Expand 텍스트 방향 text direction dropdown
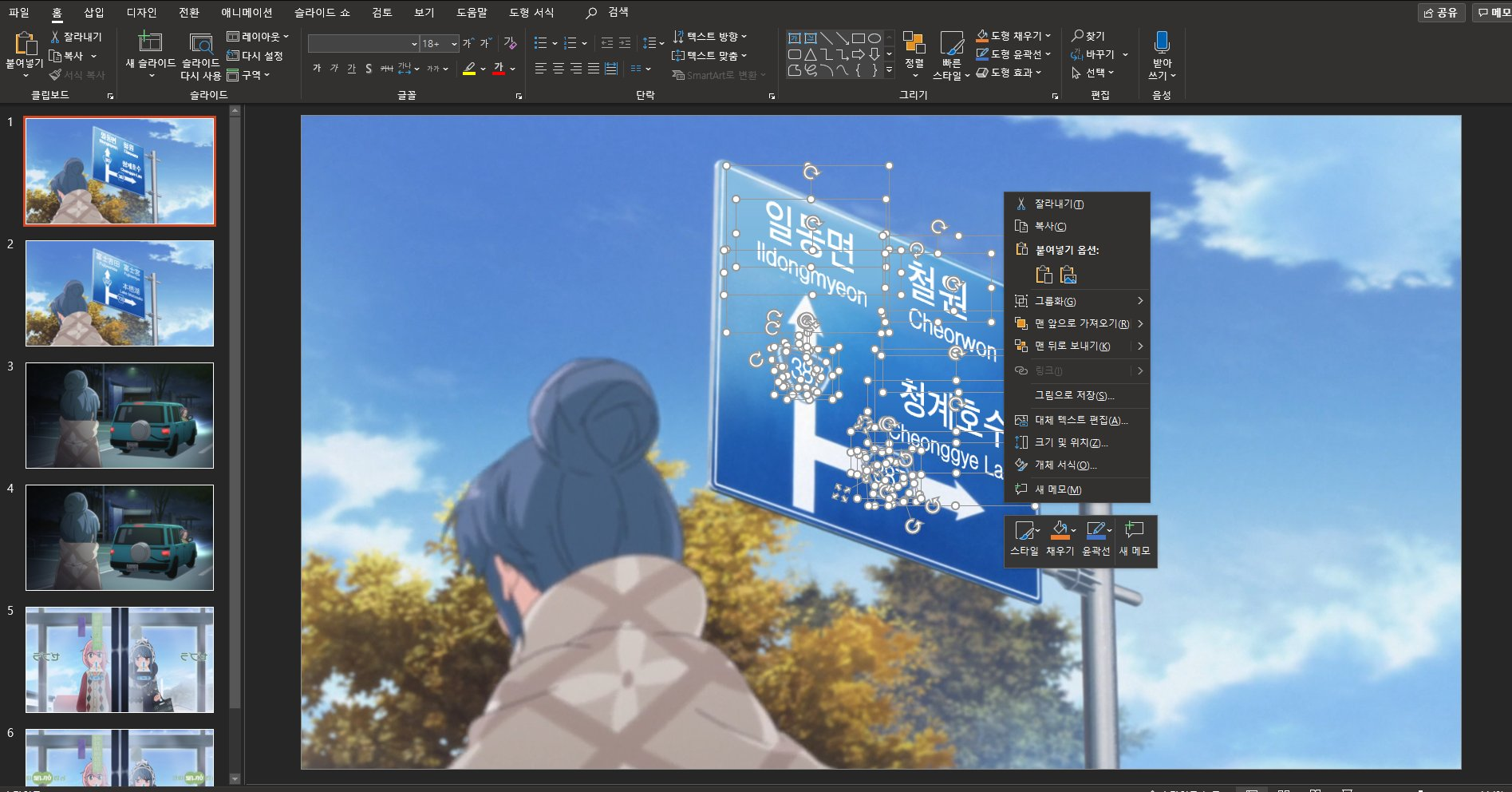The height and width of the screenshot is (792, 1512). point(710,37)
